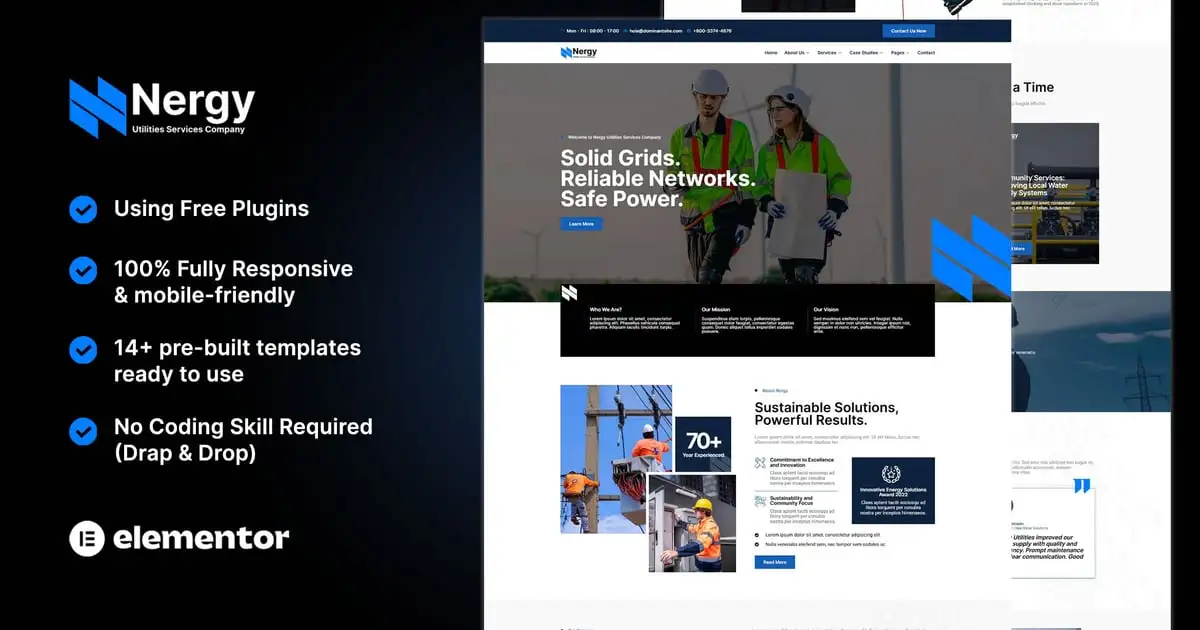Expand the Services dropdown menu
1200x630 pixels.
pos(829,52)
